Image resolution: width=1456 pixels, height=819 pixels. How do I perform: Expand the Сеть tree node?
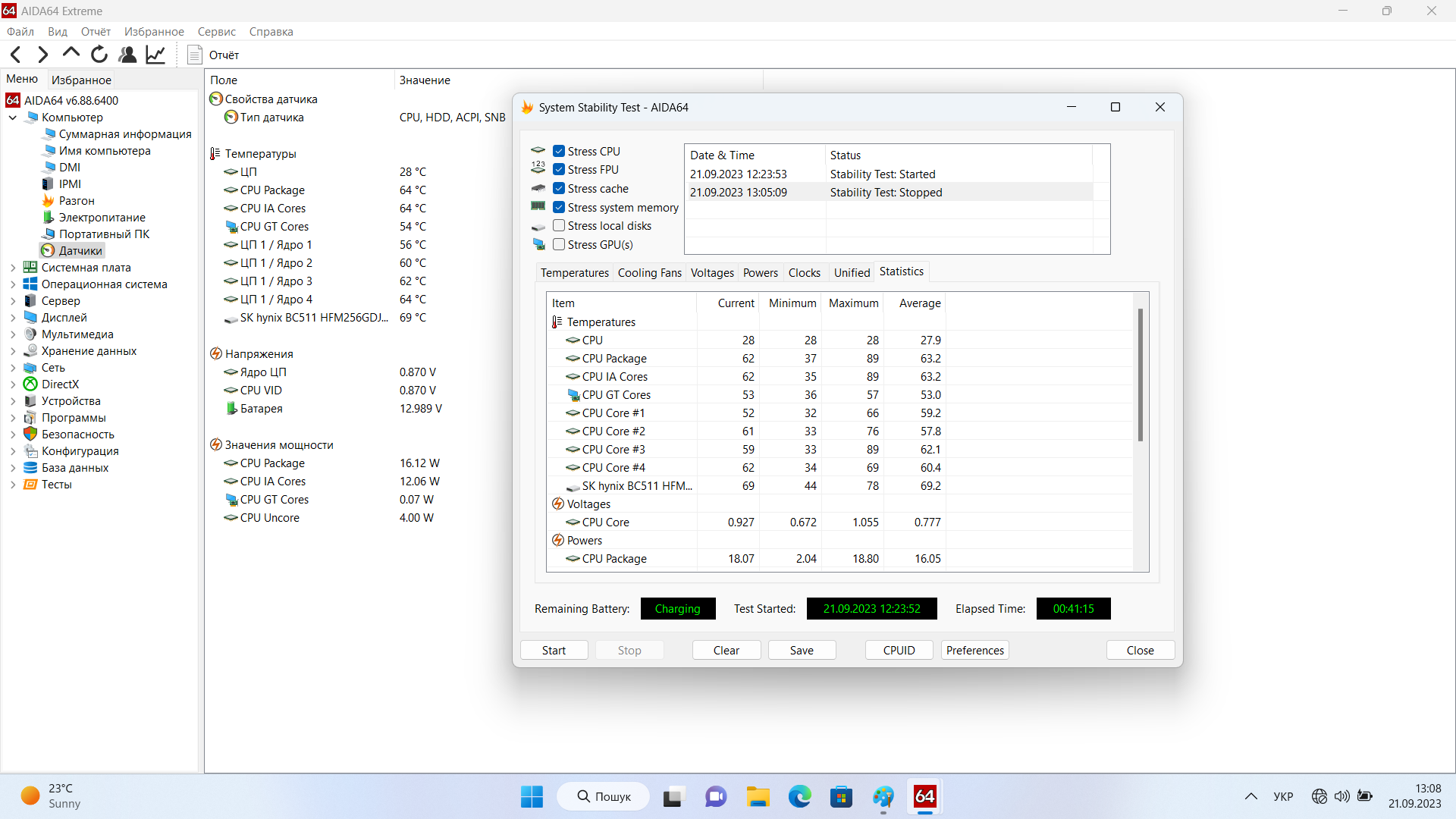coord(13,368)
